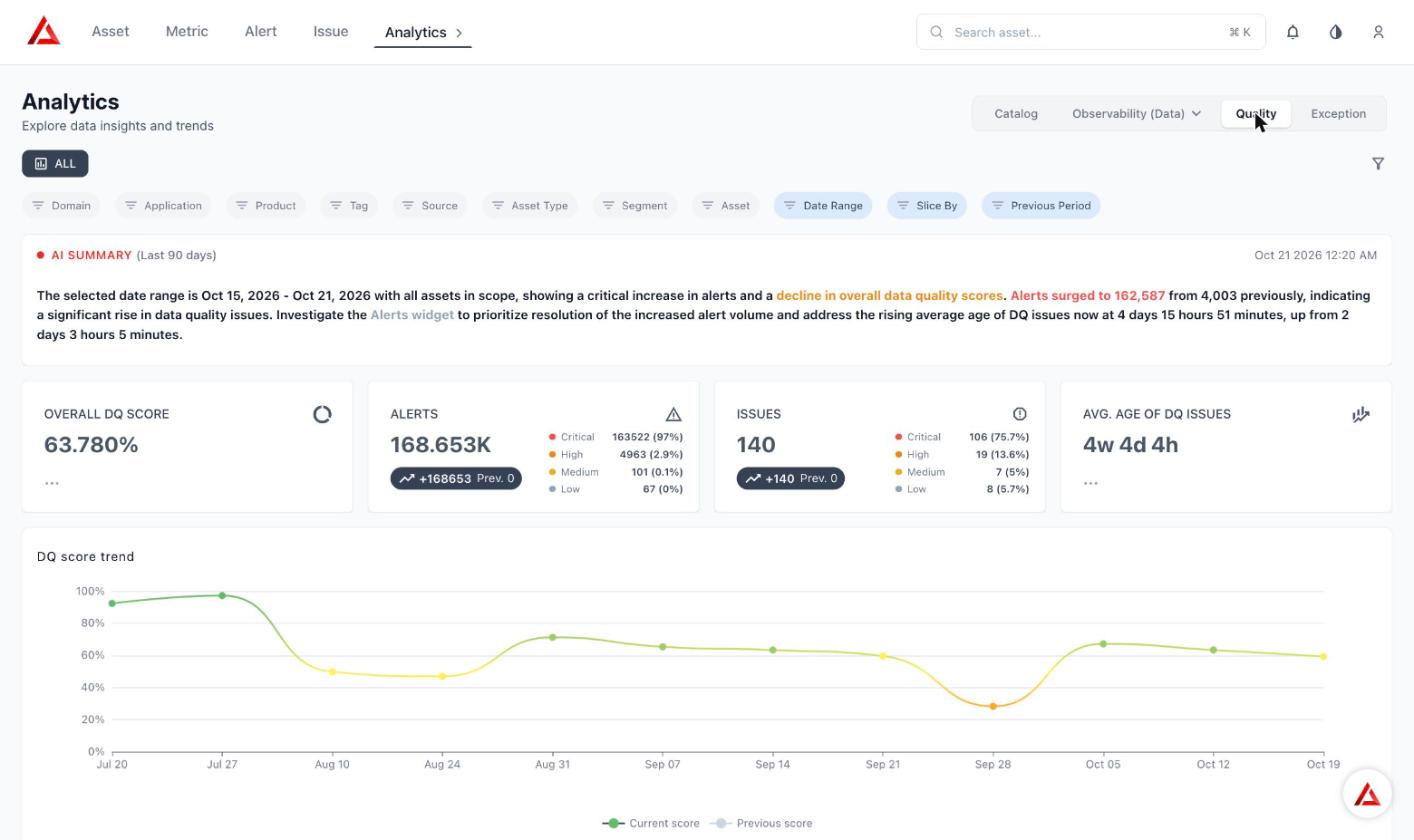Click the ALL dashboard button
This screenshot has height=840, width=1414.
click(x=55, y=163)
